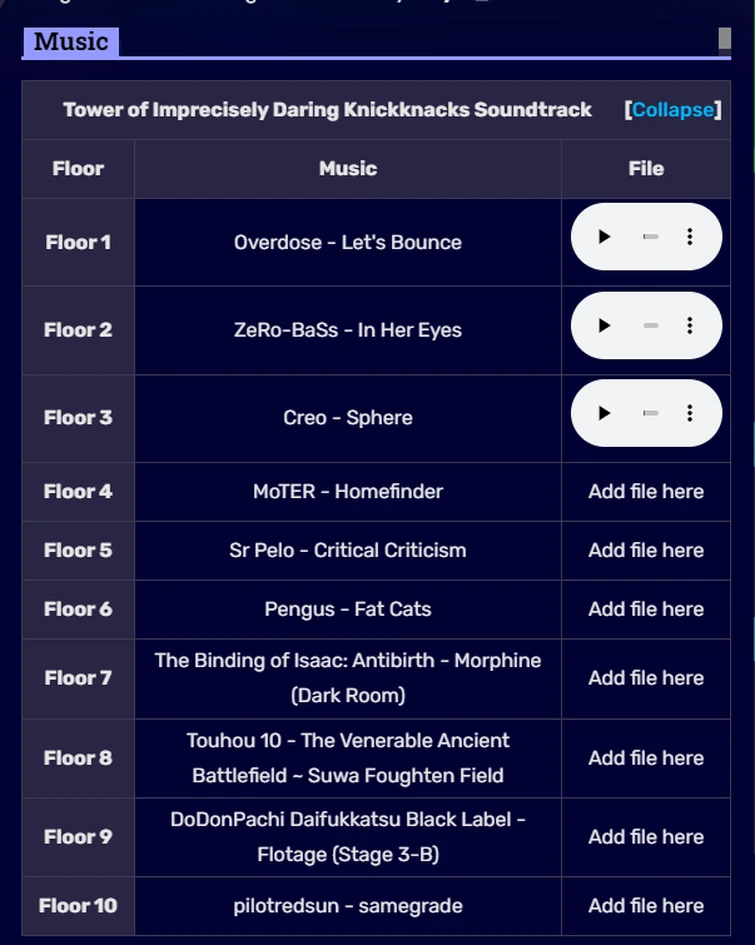Select the Music section heading
The height and width of the screenshot is (945, 755).
pos(70,42)
